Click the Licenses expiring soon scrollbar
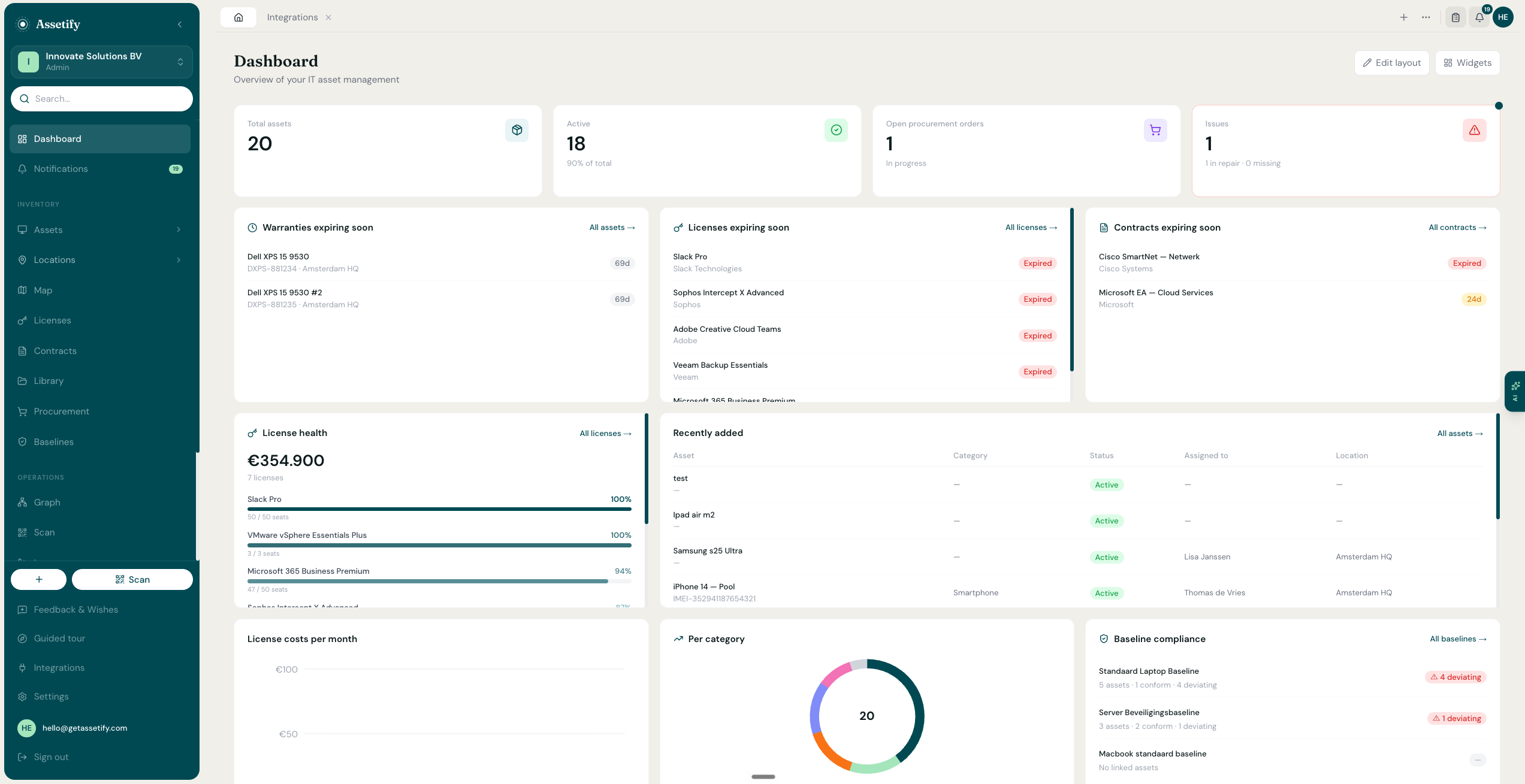 pos(1071,290)
